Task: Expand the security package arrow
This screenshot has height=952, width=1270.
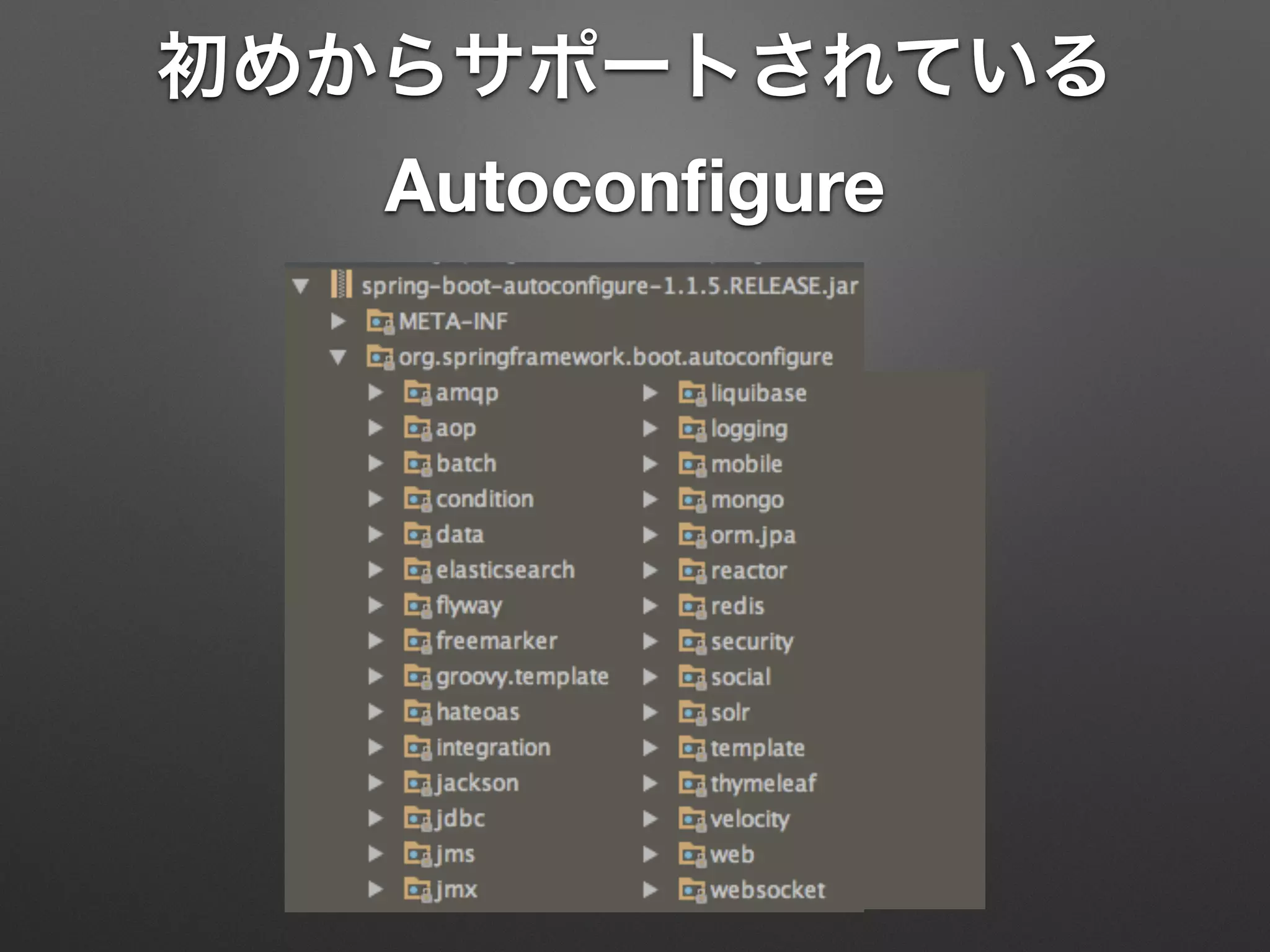Action: coord(650,641)
